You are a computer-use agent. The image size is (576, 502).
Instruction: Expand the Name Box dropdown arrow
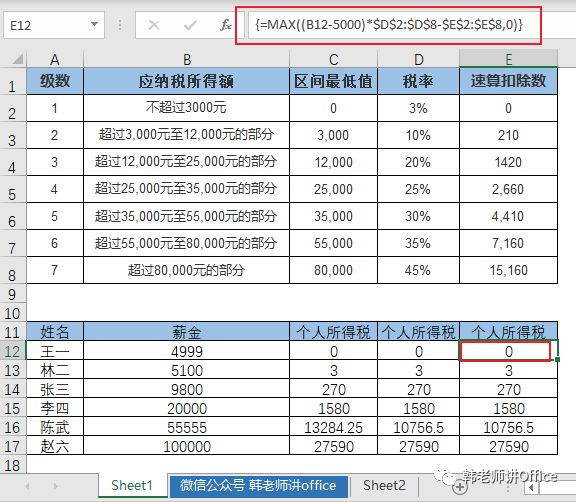coord(94,25)
